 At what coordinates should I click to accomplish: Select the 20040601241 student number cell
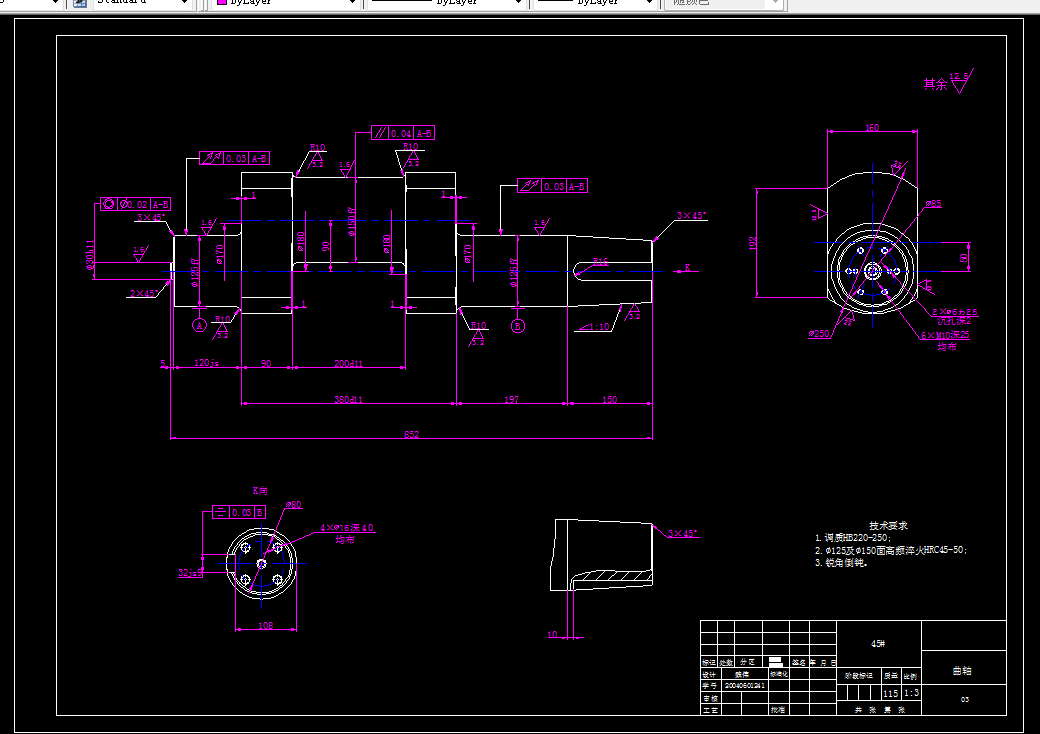pos(744,686)
